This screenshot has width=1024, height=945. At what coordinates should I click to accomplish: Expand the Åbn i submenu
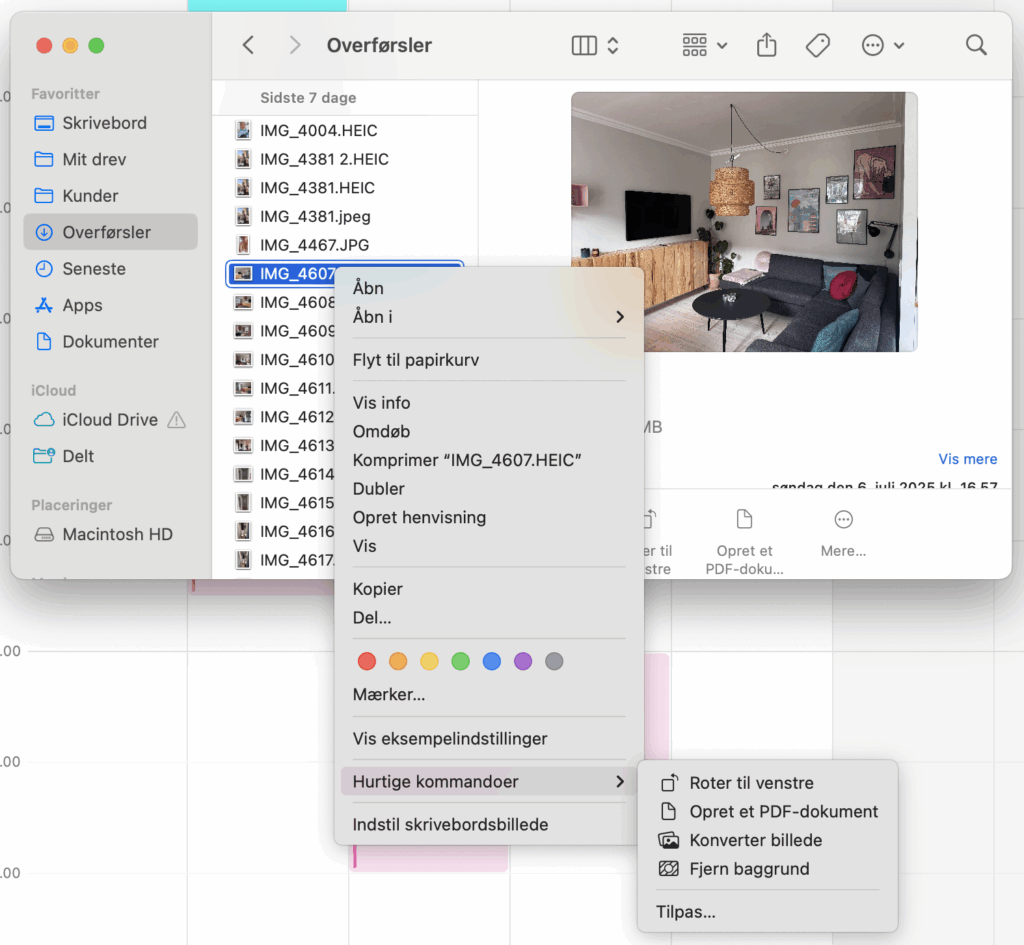pyautogui.click(x=489, y=316)
